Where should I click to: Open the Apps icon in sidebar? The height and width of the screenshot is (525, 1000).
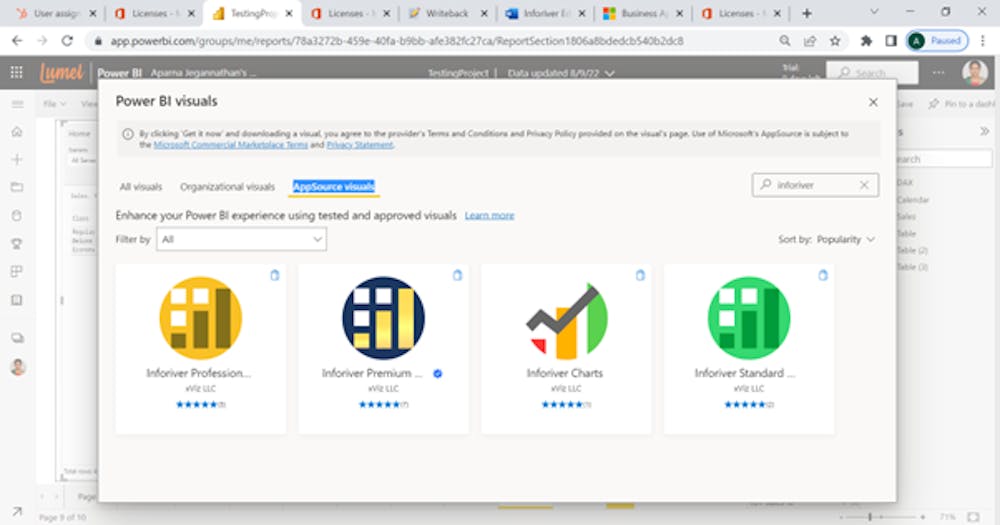coord(17,272)
